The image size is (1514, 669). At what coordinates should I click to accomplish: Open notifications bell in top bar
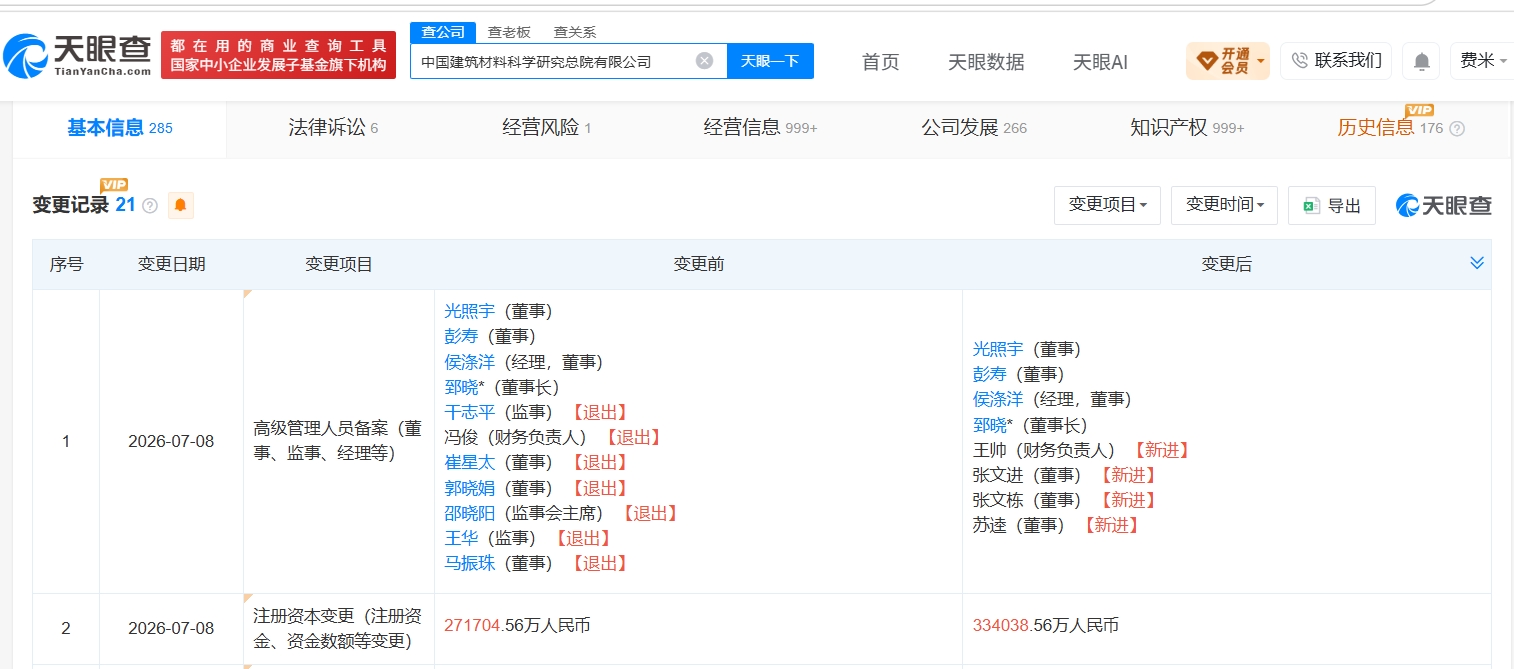(x=1421, y=61)
